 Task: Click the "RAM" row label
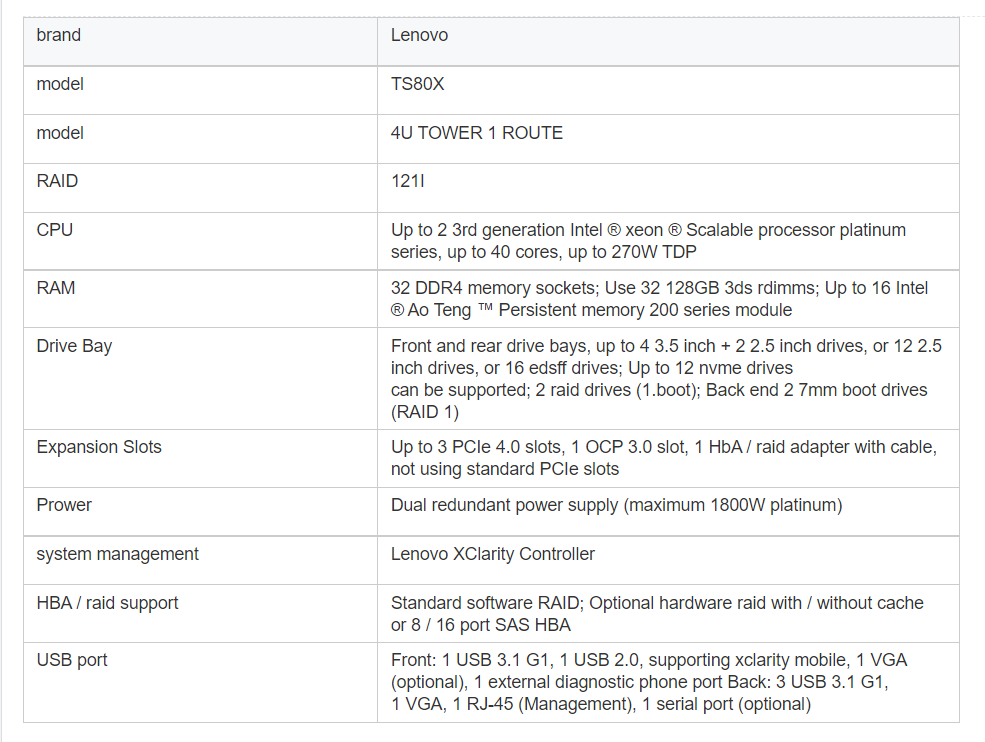(x=56, y=288)
